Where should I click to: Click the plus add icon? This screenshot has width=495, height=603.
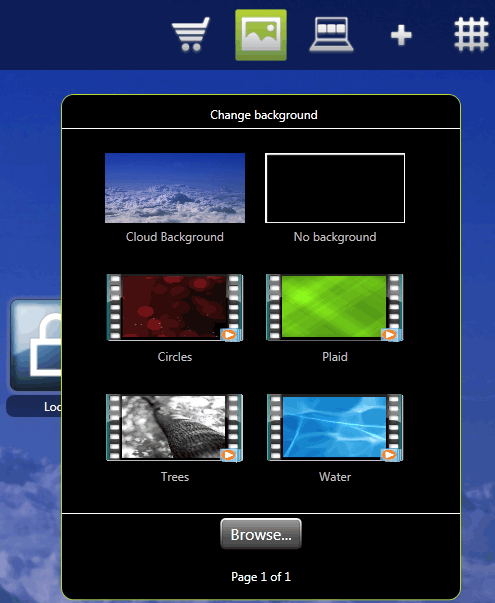coord(401,35)
